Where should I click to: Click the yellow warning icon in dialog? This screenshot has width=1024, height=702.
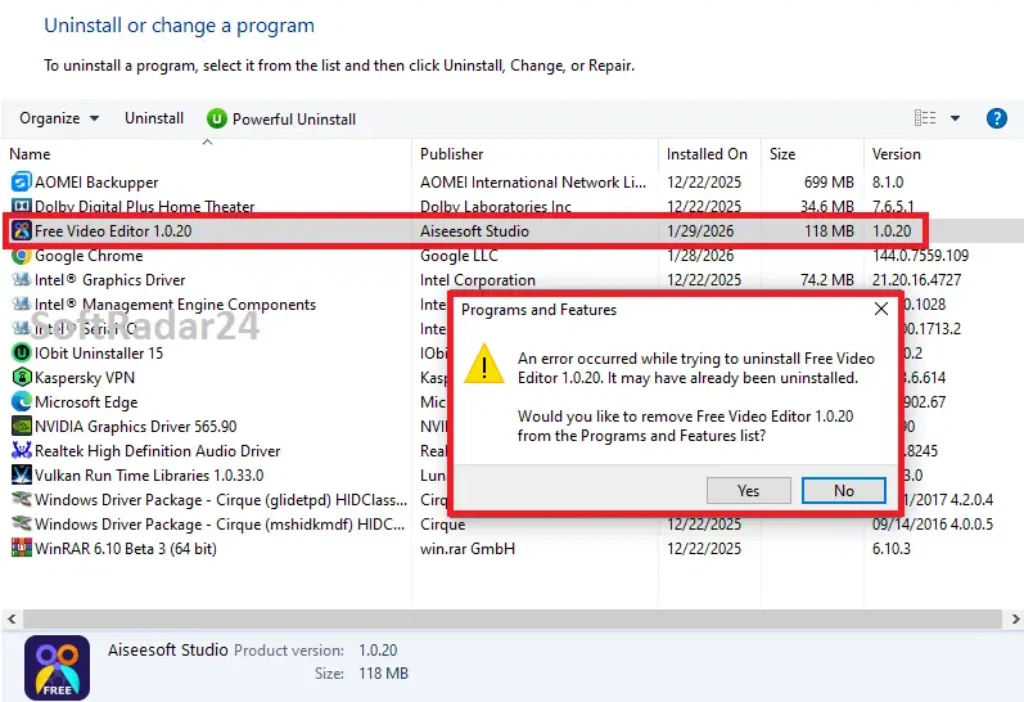484,364
